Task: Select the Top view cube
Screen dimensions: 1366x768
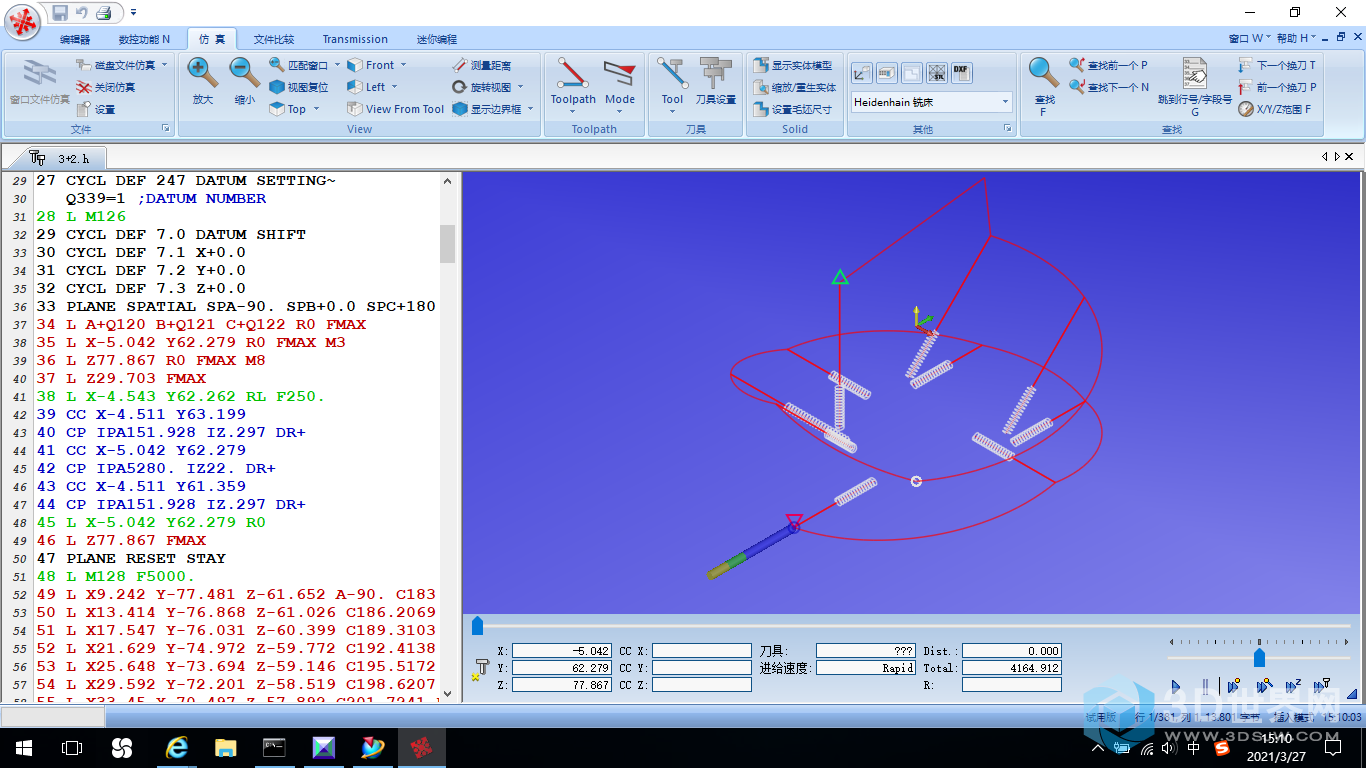Action: coord(287,109)
